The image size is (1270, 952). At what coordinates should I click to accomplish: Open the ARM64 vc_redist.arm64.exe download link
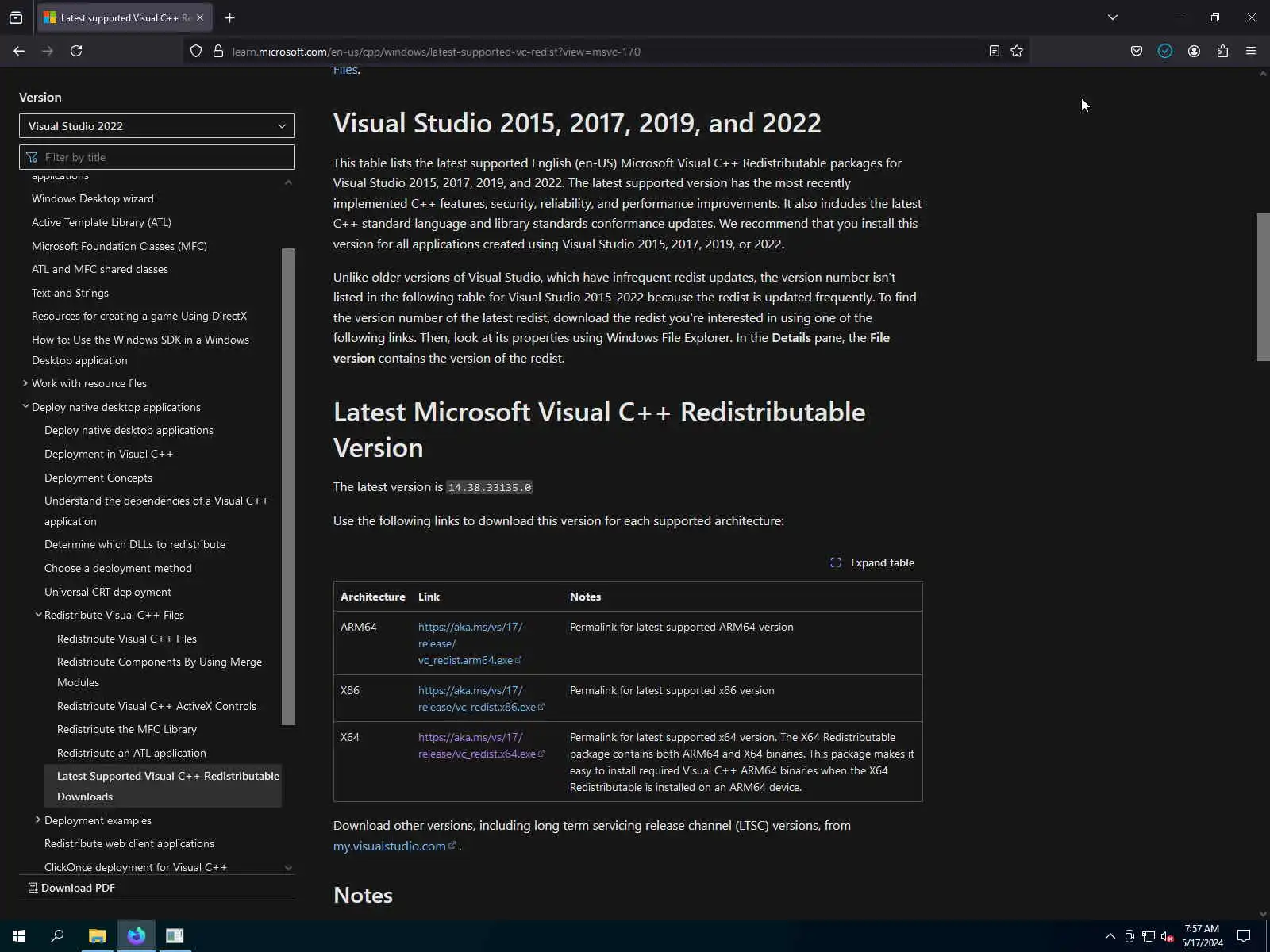[x=470, y=643]
